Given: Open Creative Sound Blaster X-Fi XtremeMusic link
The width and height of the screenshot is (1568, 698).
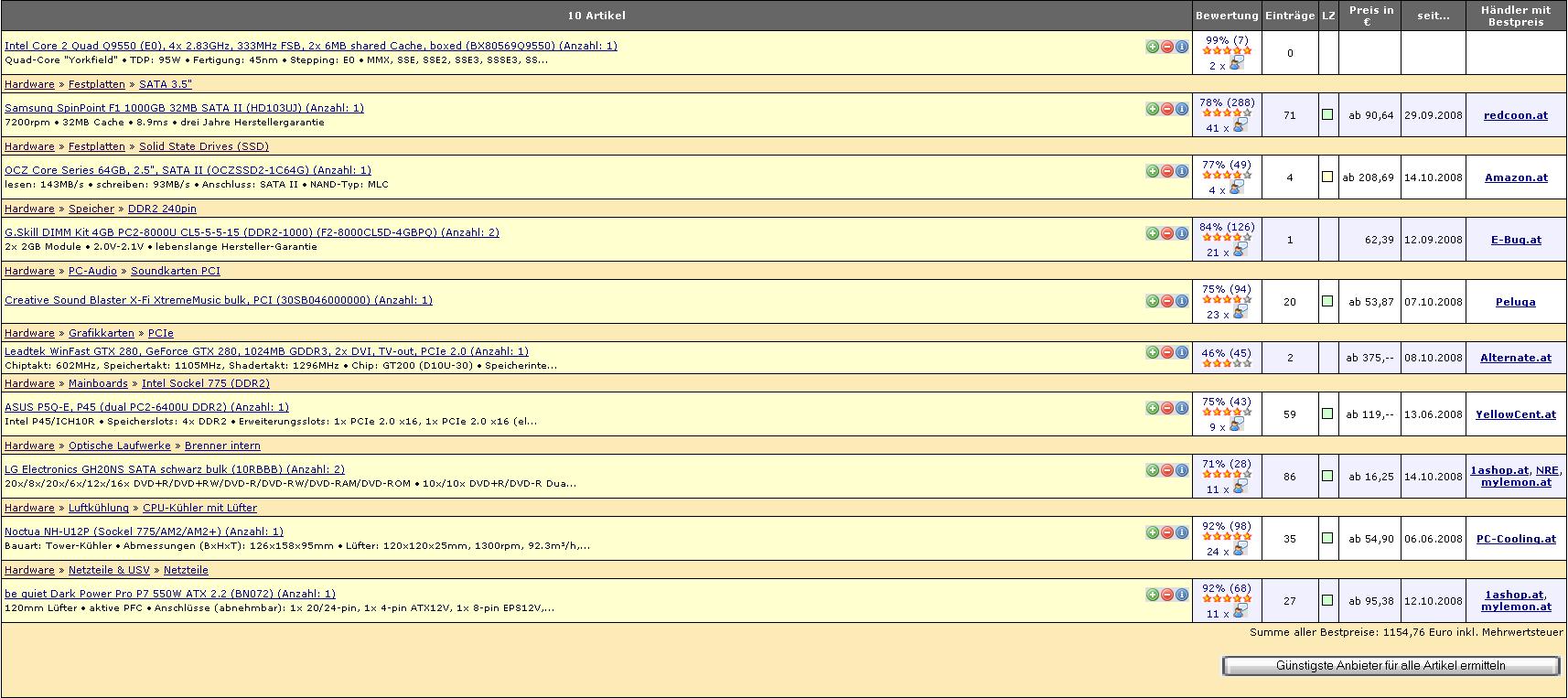Looking at the screenshot, I should click(219, 300).
